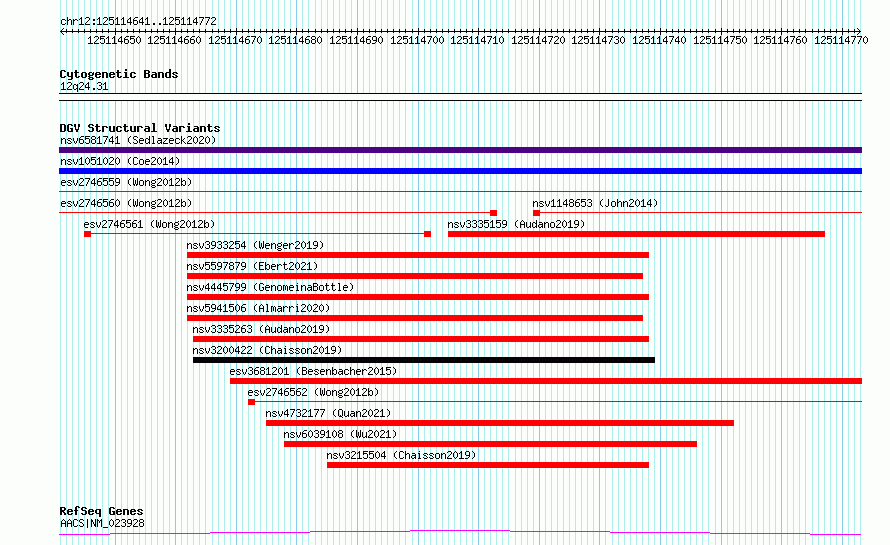Click ruler position 125114650
890x545 pixels.
tap(114, 40)
